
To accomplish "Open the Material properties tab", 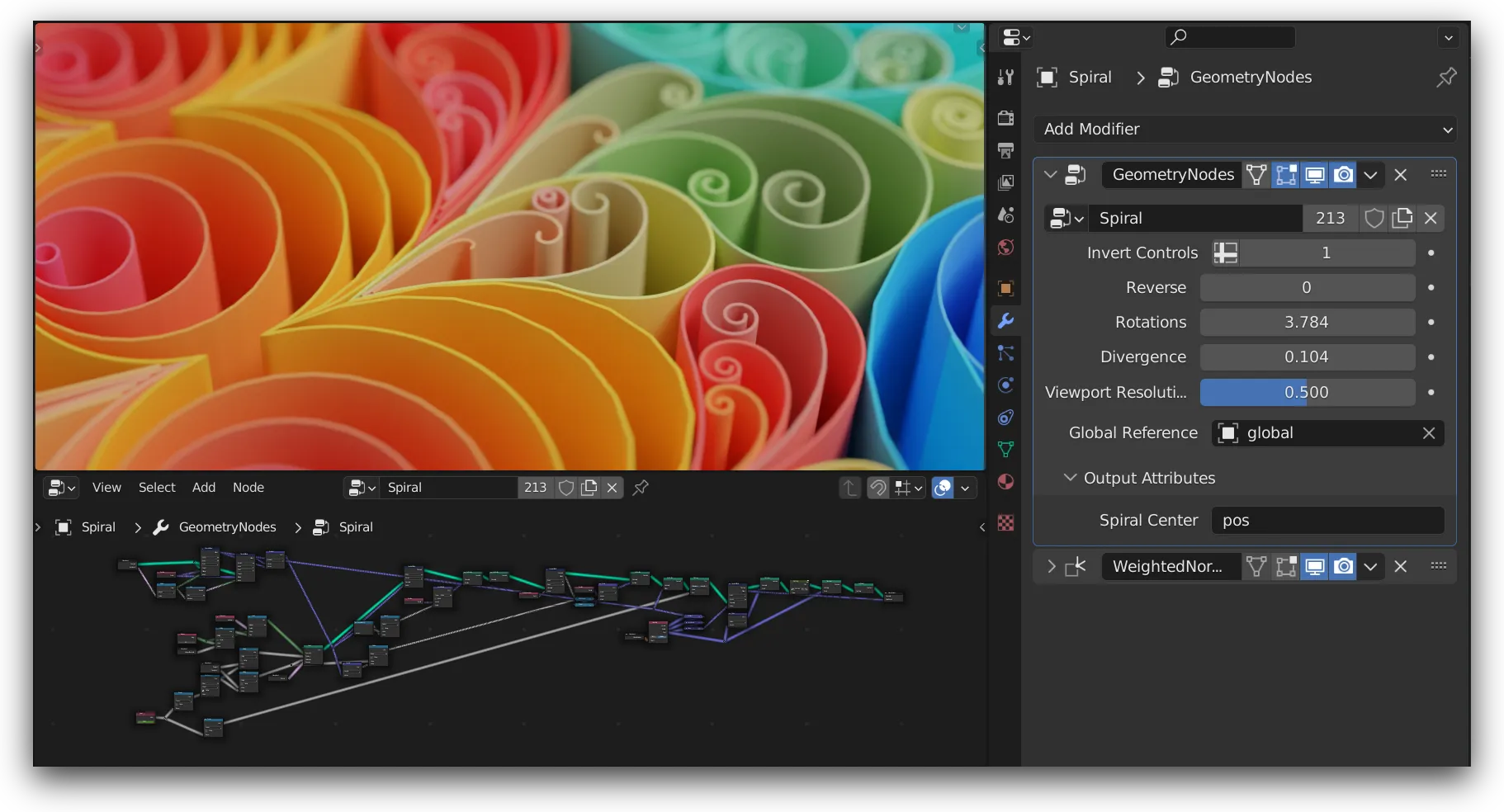I will click(1005, 482).
